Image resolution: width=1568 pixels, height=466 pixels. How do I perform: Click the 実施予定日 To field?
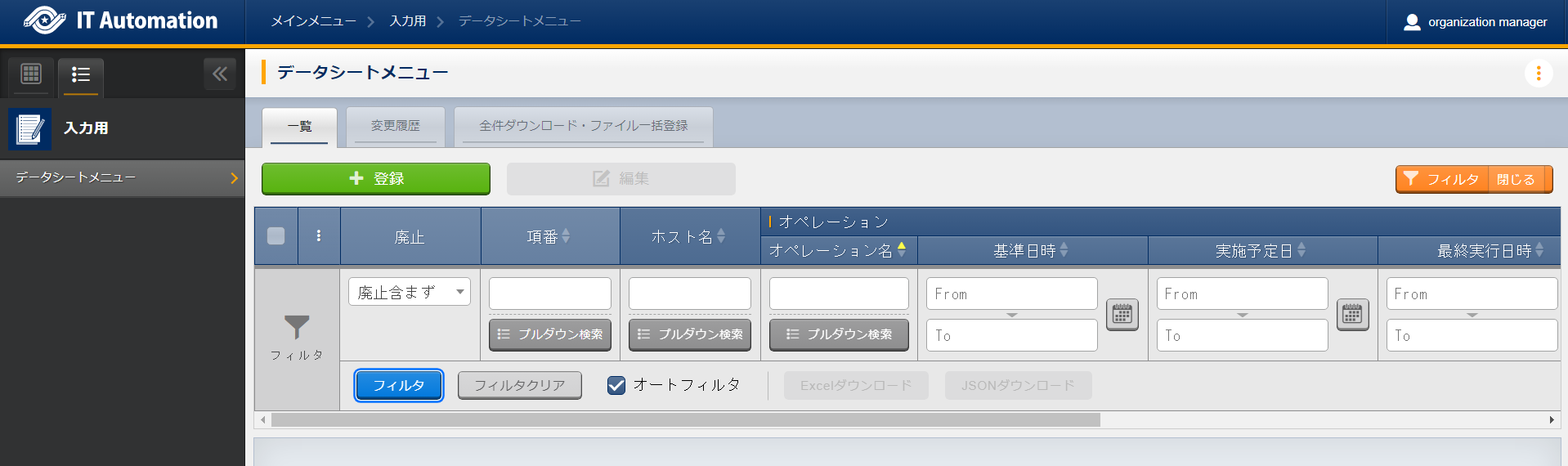click(1243, 335)
